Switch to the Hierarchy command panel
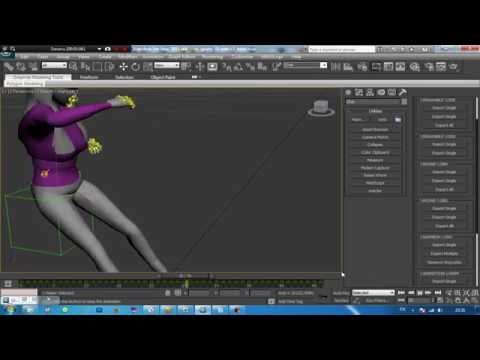480x360 pixels. 370,92
